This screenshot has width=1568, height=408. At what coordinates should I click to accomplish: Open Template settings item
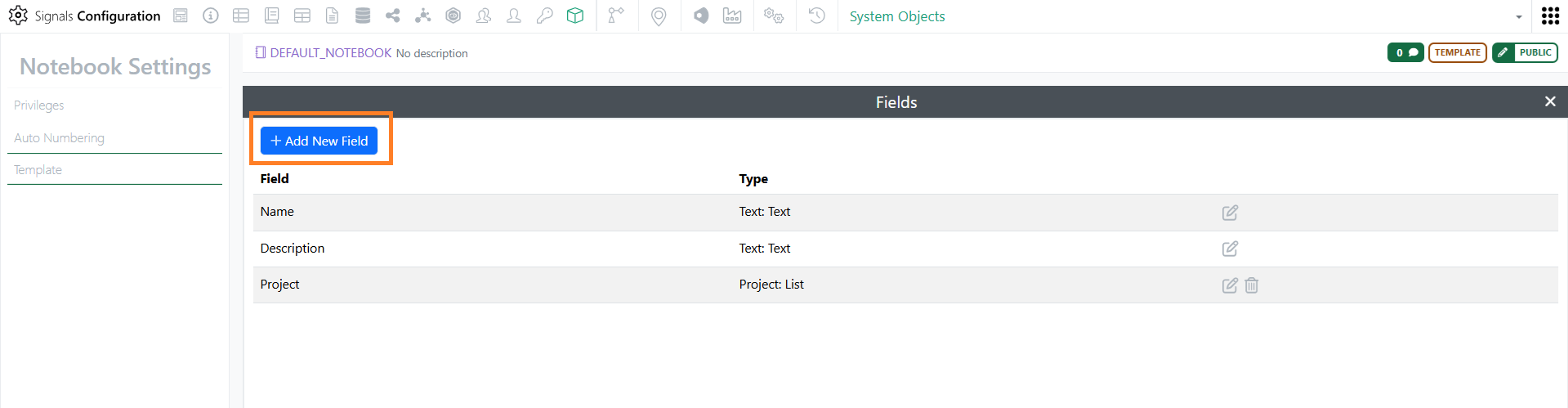pyautogui.click(x=38, y=170)
